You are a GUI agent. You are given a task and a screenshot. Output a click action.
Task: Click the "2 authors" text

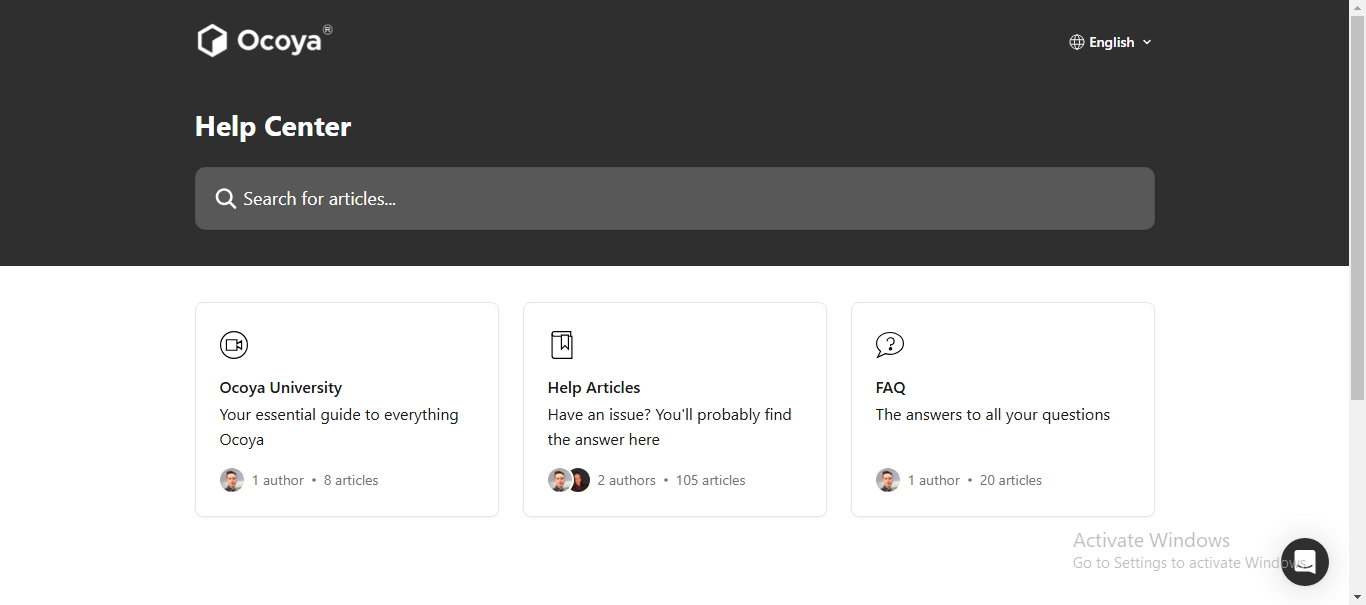(627, 480)
